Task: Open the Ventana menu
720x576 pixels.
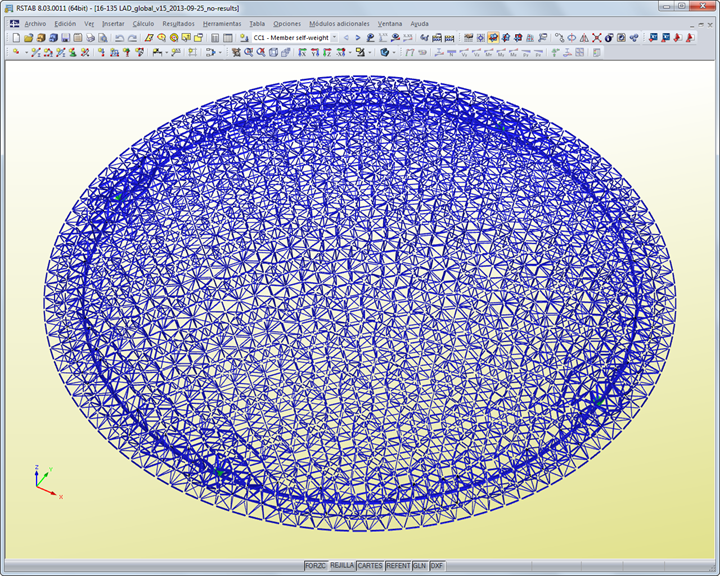Action: point(389,23)
